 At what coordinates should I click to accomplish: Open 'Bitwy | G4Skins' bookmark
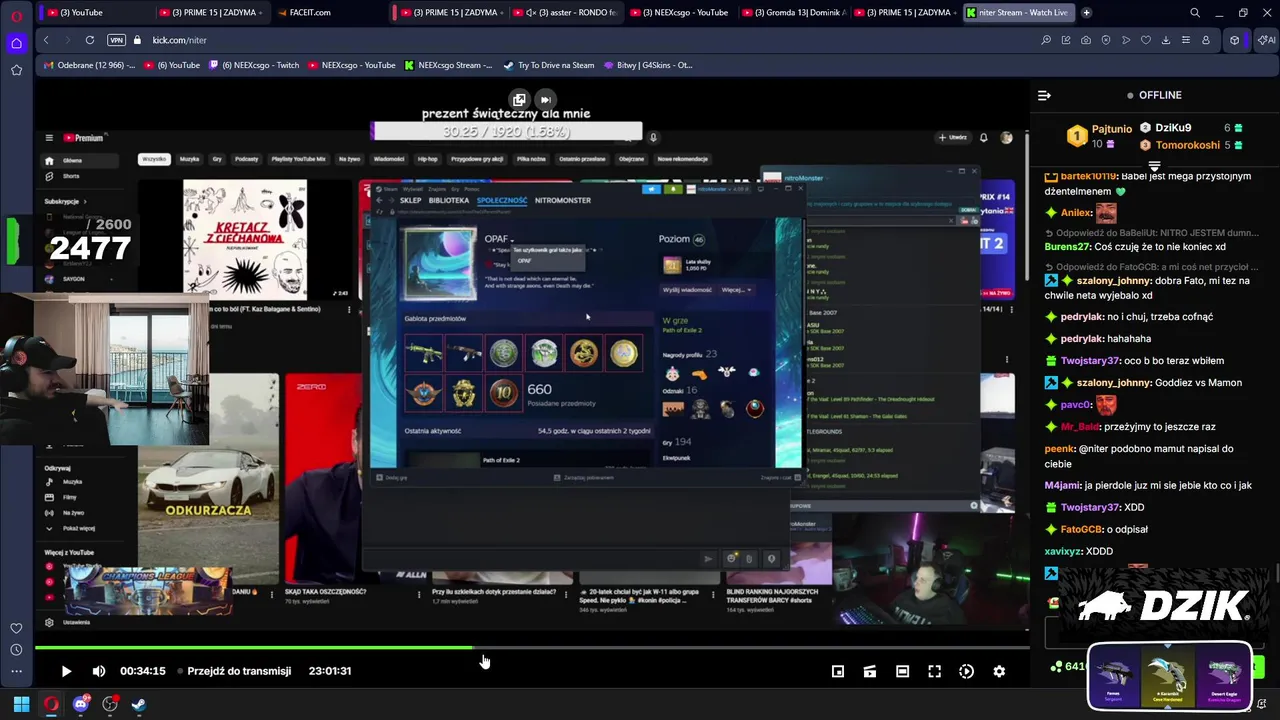tap(648, 65)
